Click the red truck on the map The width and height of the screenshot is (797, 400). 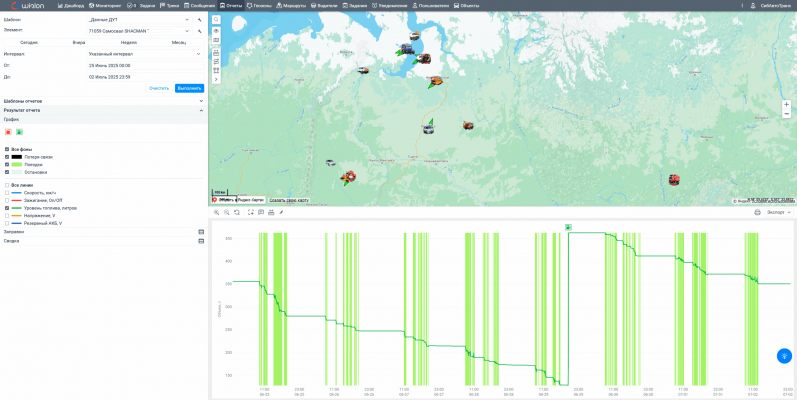tap(674, 179)
